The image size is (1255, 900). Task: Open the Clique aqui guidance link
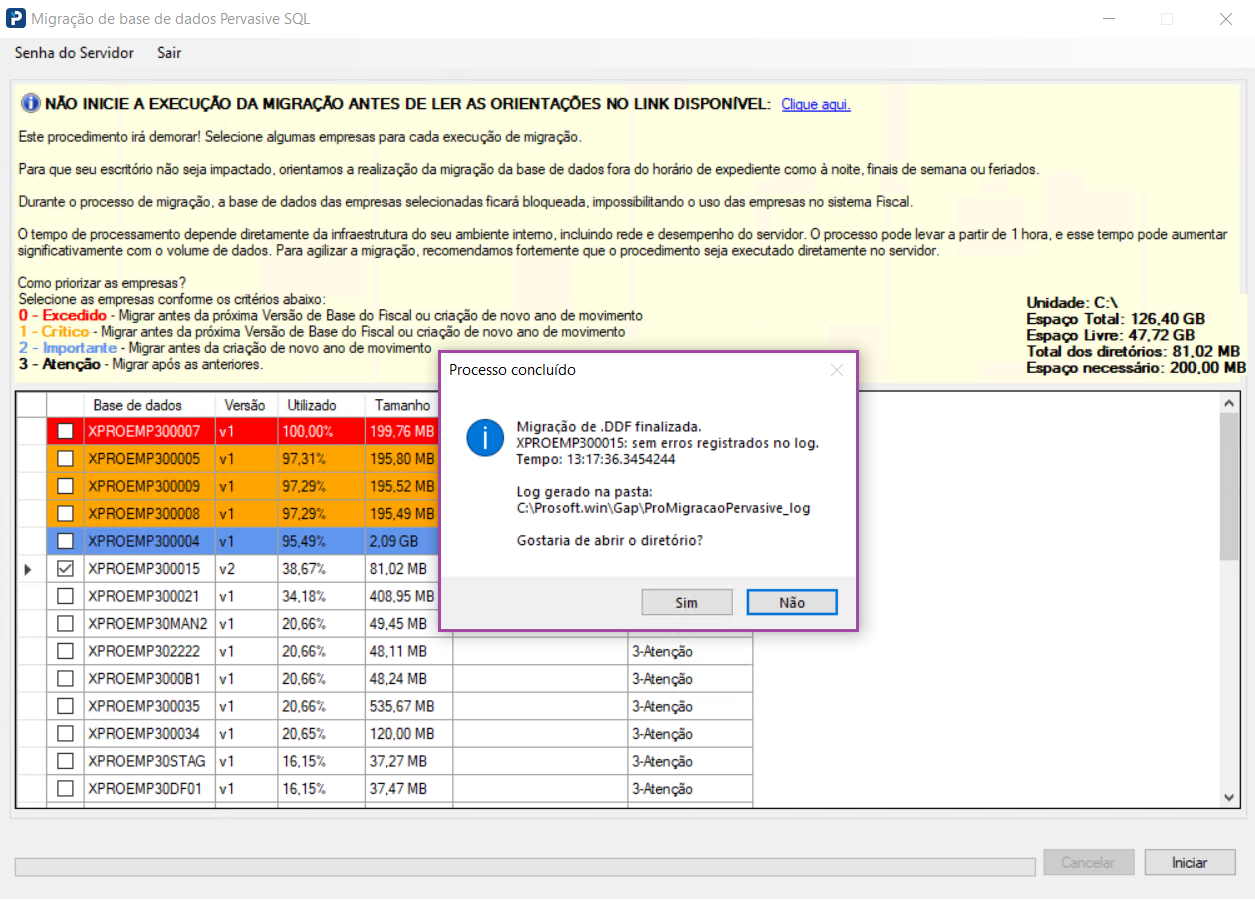(816, 104)
